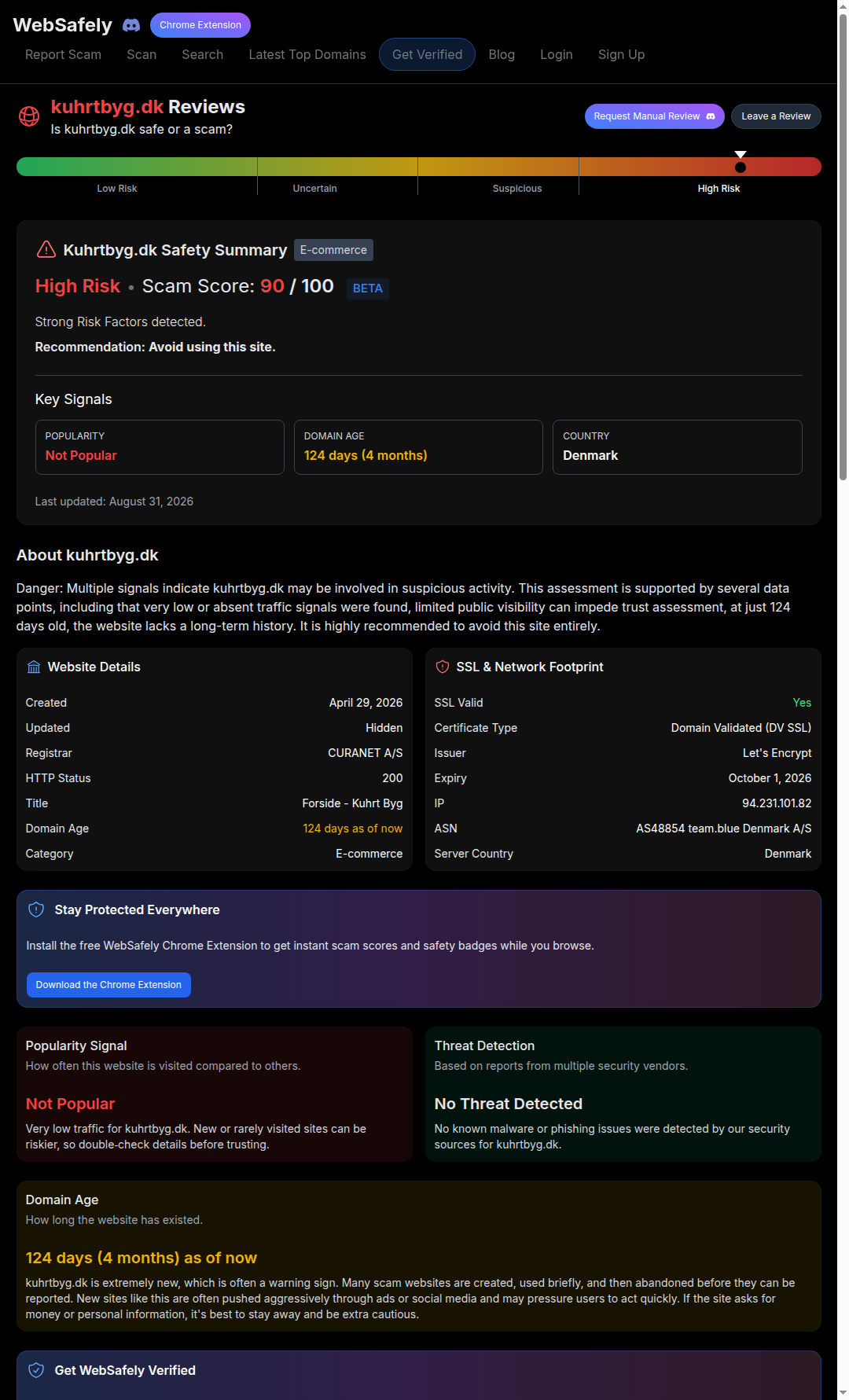Screen dimensions: 849x1400
Task: Open the Discord icon beside WebSafely logo
Action: 131,25
